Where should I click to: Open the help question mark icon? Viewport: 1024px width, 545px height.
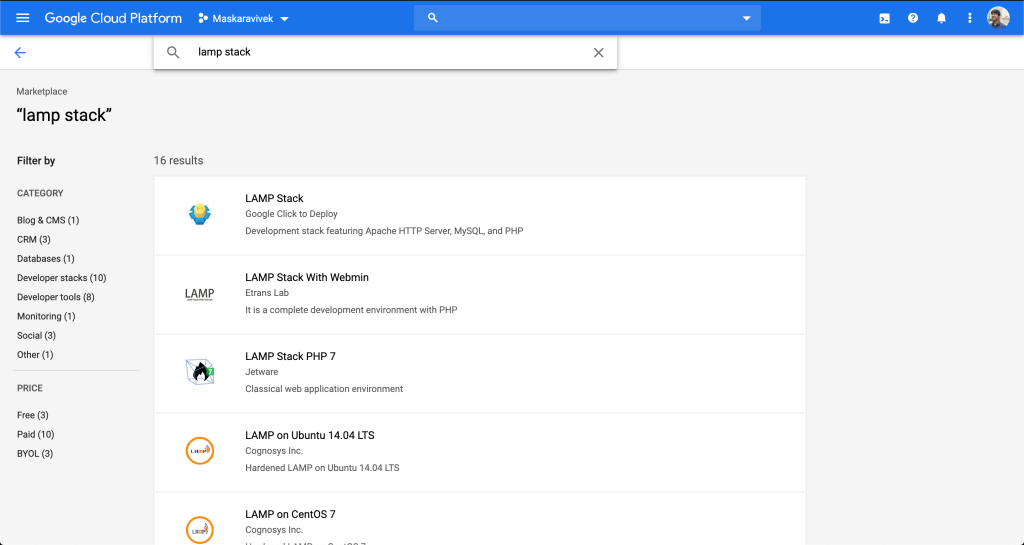point(913,18)
